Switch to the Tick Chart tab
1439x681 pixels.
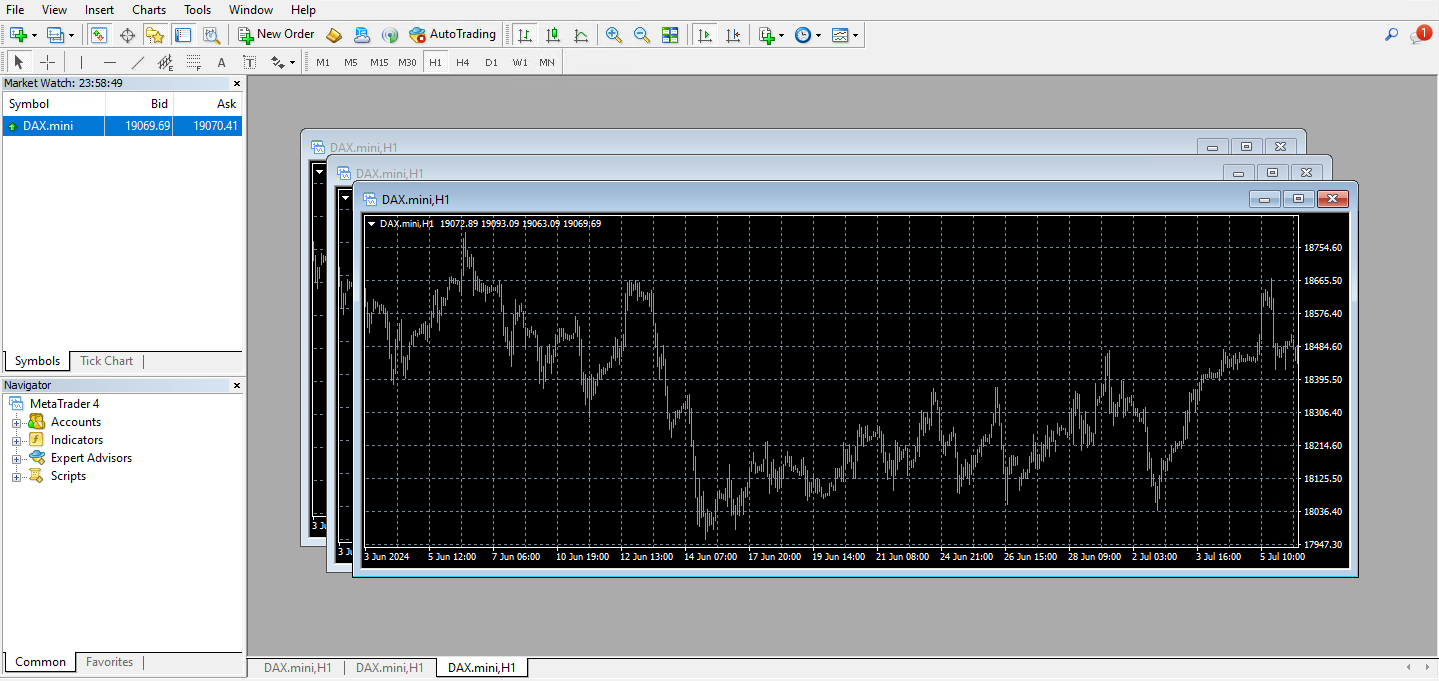coord(106,361)
